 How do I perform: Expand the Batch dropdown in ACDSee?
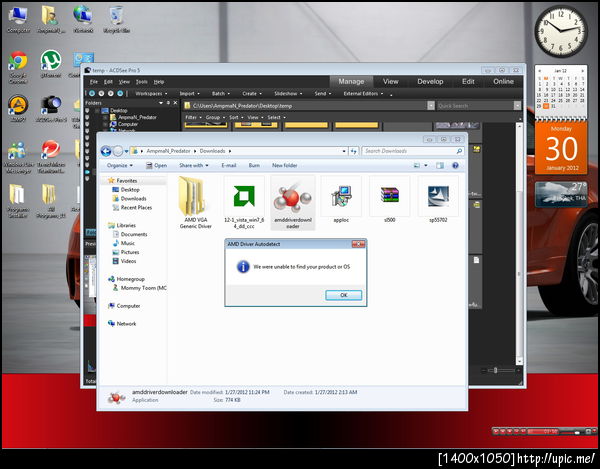[x=221, y=94]
